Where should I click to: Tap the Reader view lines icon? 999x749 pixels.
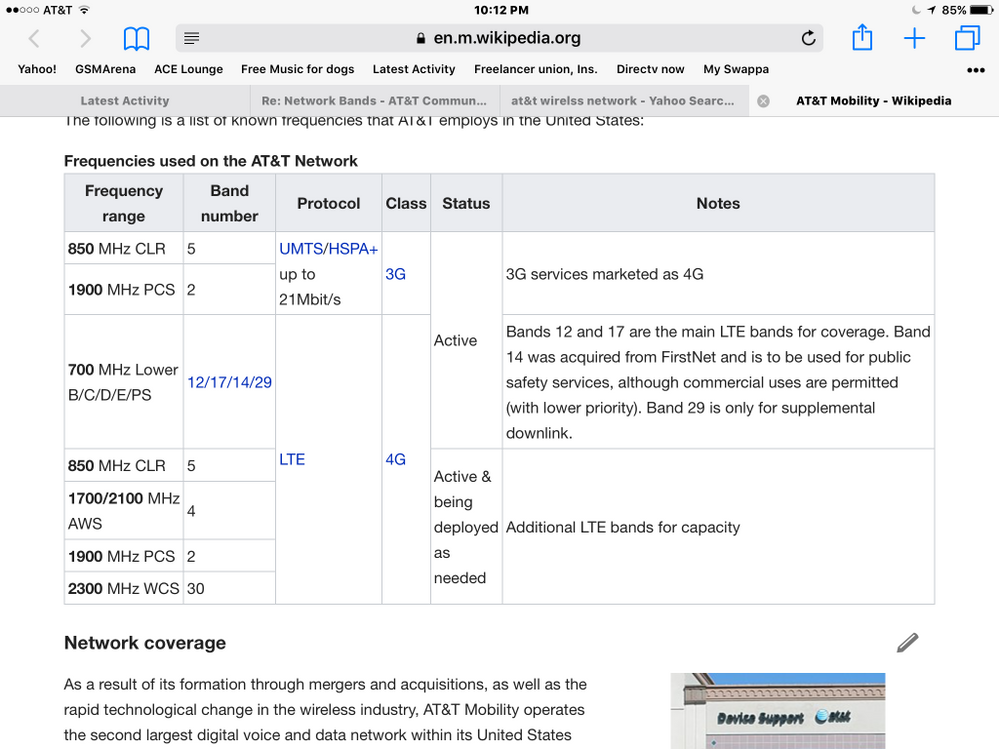tap(192, 39)
